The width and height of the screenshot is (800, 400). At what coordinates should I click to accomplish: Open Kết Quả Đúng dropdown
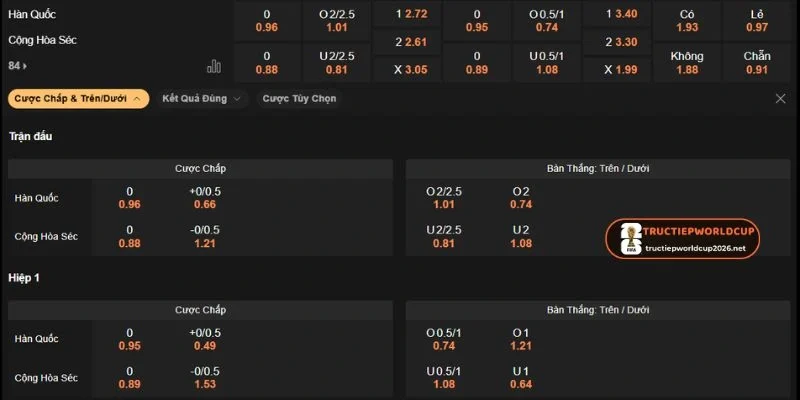(x=202, y=99)
